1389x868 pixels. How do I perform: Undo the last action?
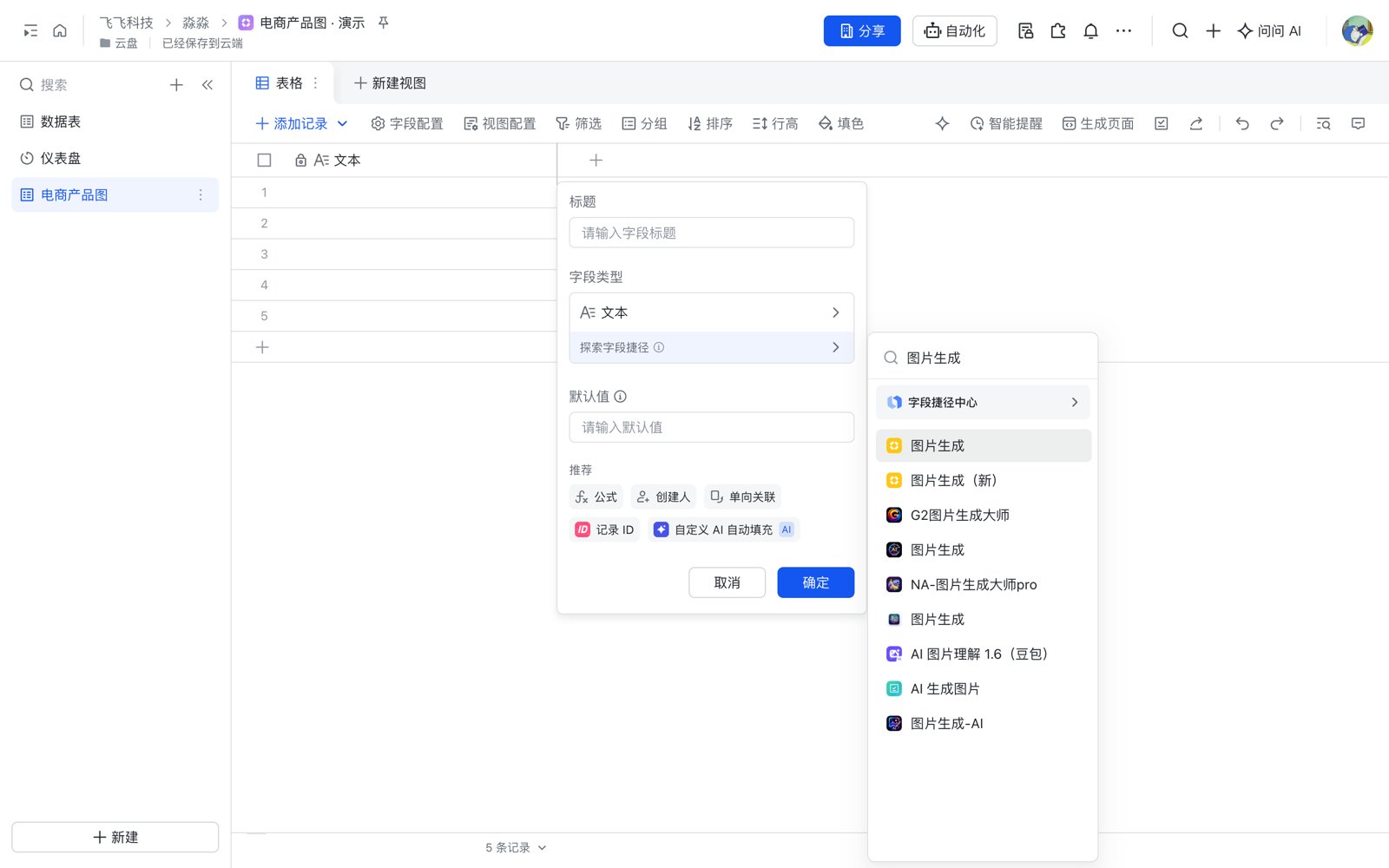[x=1242, y=124]
